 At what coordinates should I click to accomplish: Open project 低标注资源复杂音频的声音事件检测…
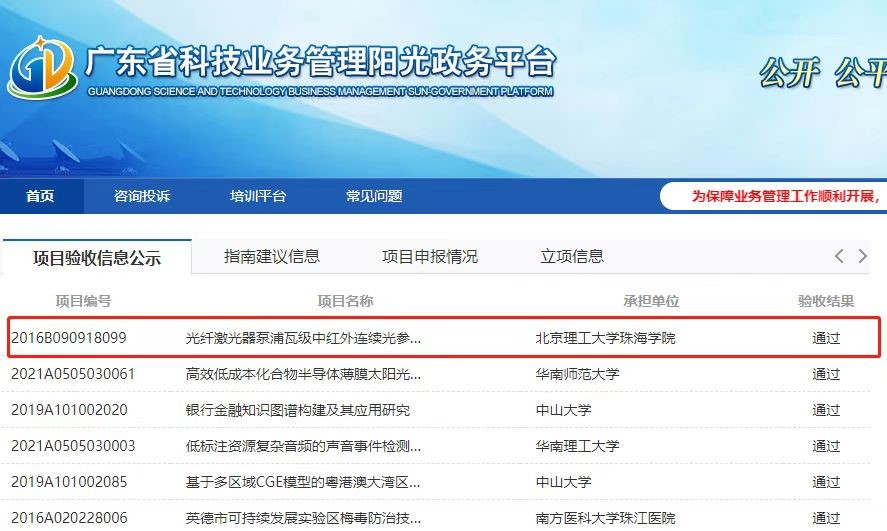pos(303,446)
